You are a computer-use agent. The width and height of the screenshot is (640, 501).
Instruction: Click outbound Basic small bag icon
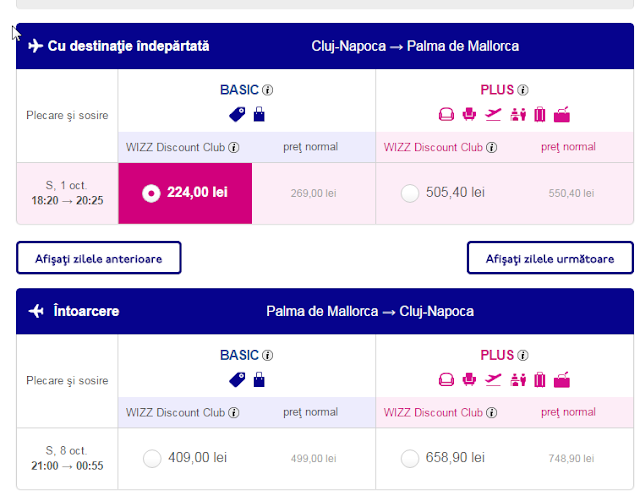click(259, 114)
